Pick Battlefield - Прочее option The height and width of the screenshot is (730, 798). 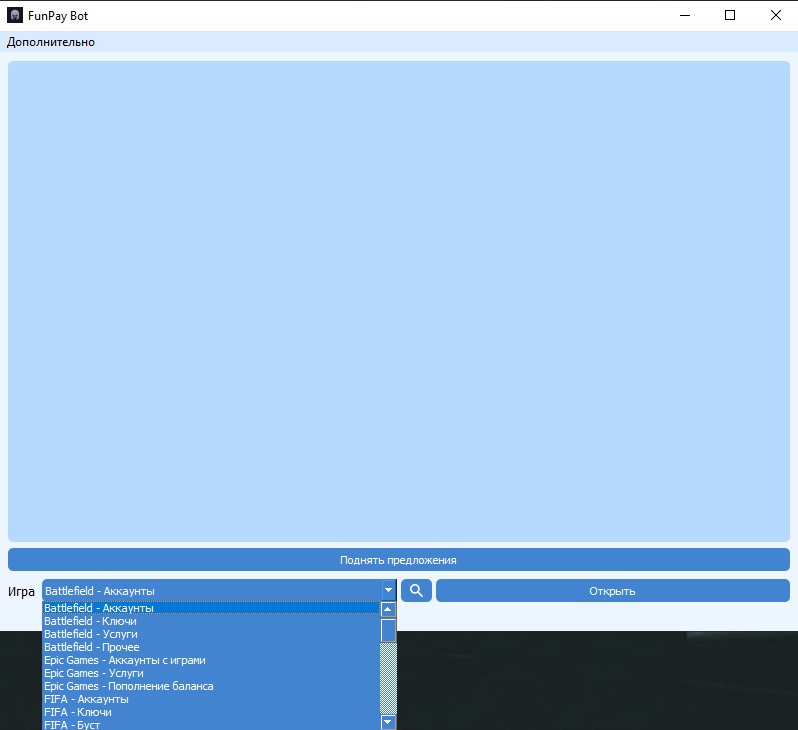211,647
